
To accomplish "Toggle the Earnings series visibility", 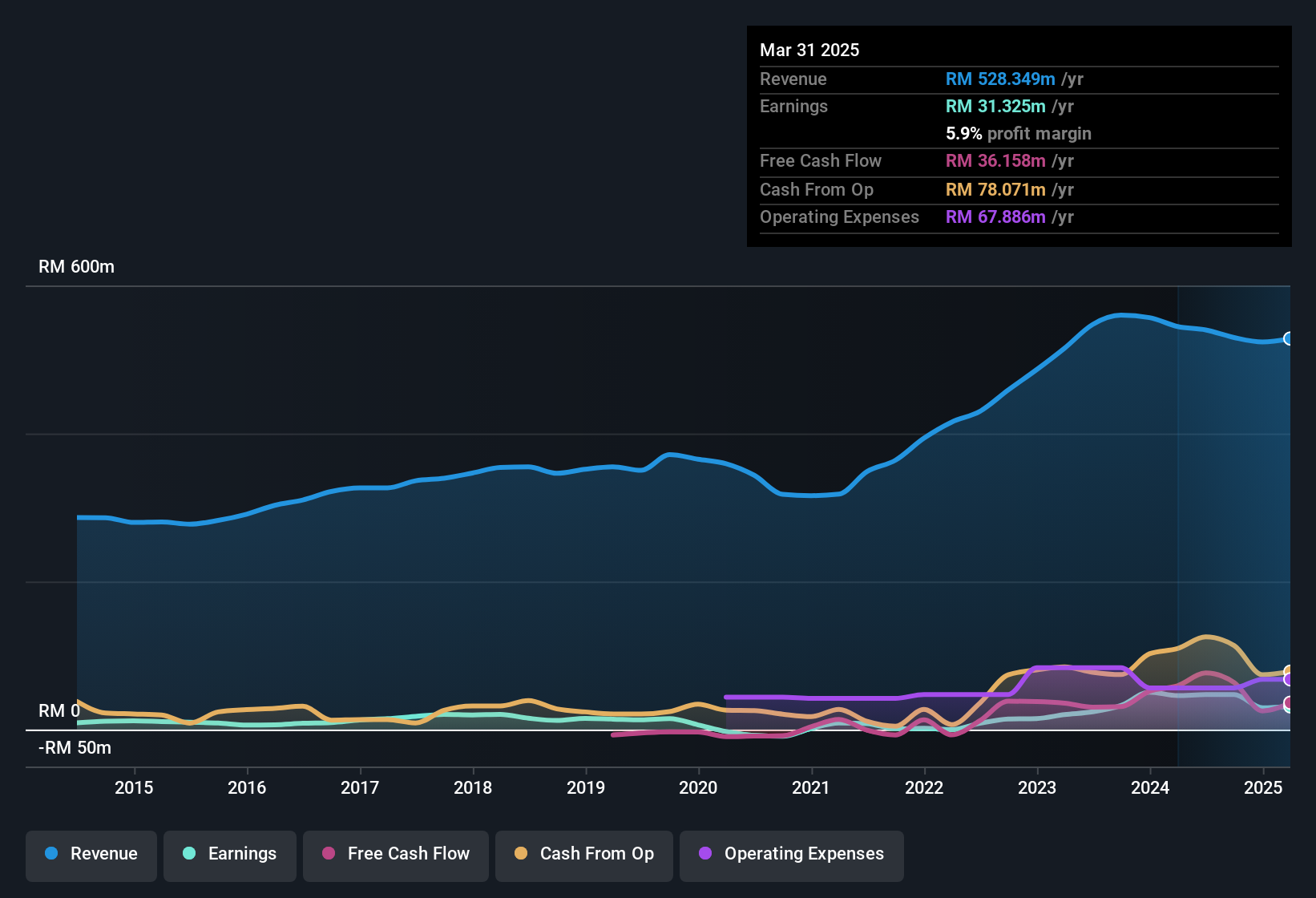I will [x=230, y=854].
